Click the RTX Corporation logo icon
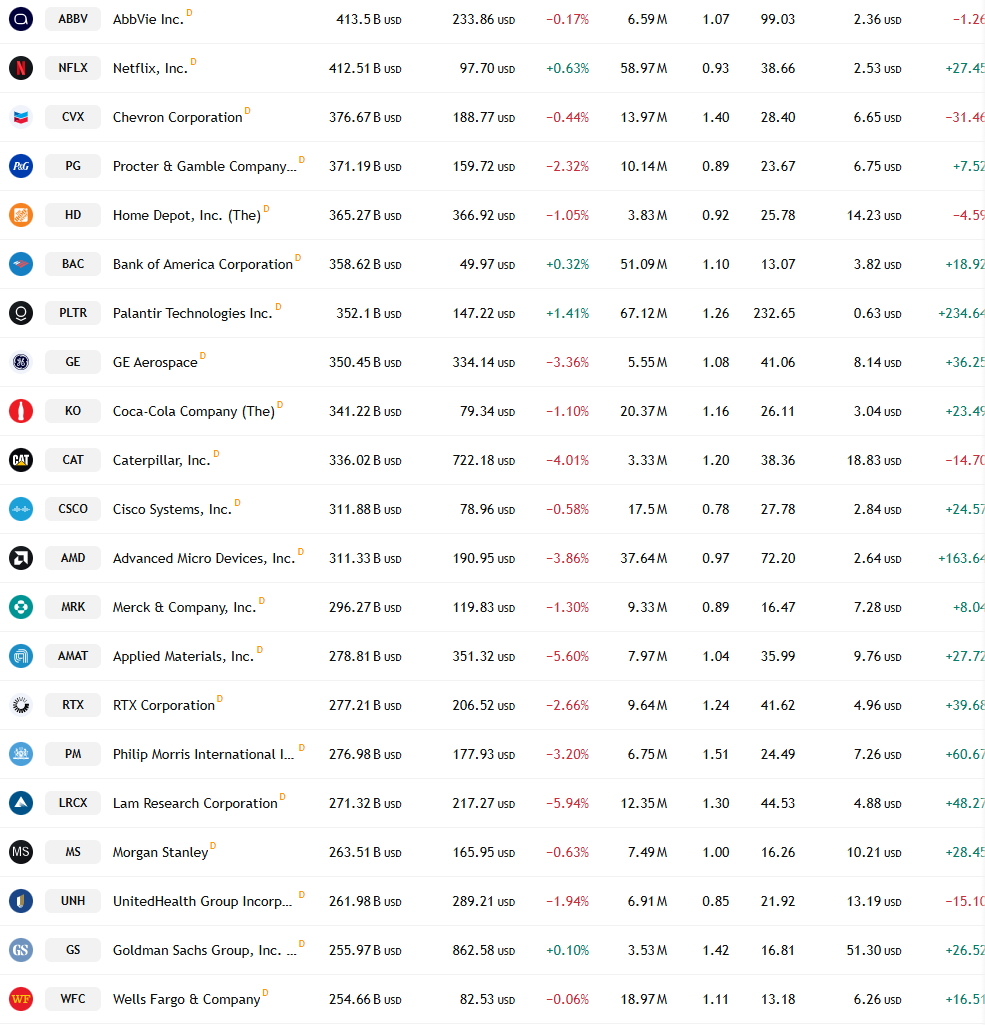The image size is (985, 1025). pos(21,705)
